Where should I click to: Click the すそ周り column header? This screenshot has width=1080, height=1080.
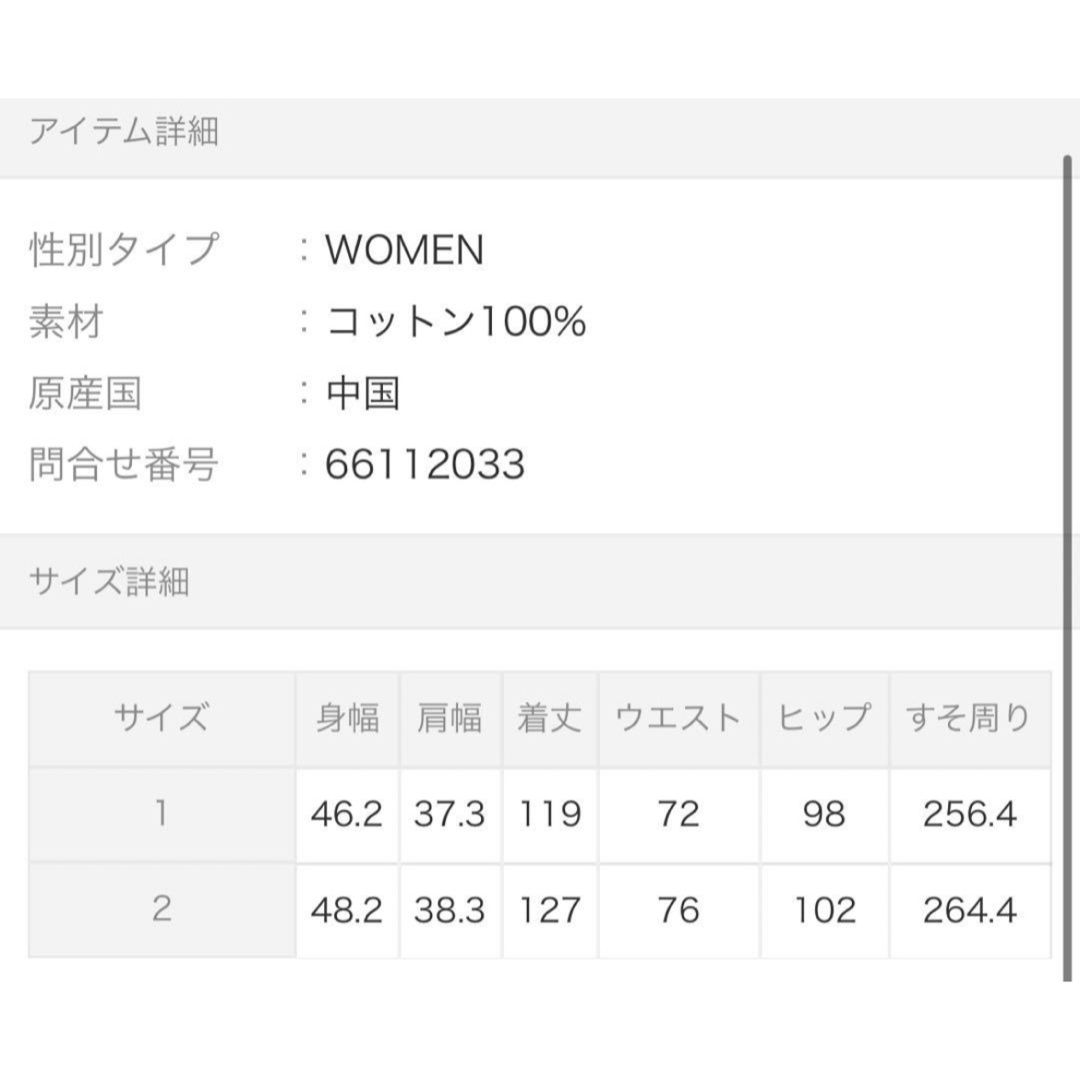pyautogui.click(x=970, y=719)
